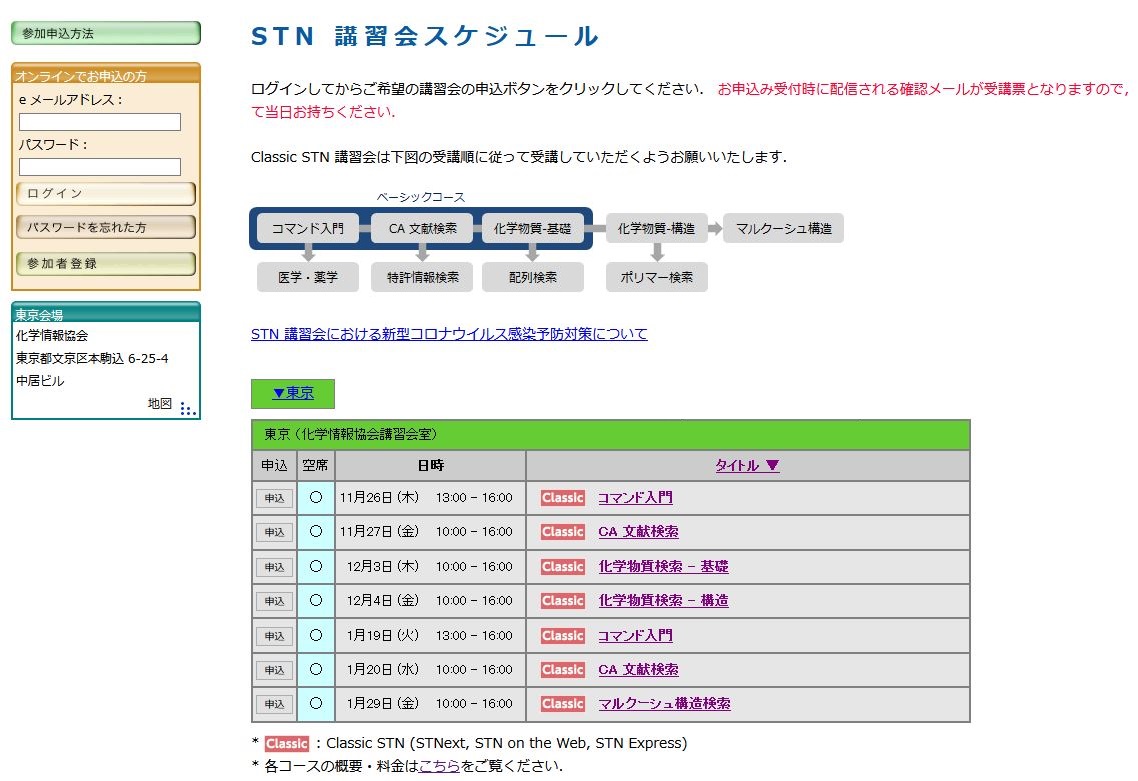1138x781 pixels.
Task: Click the date cell 1月29日 (金) 10:00 – 16:00
Action: [430, 704]
